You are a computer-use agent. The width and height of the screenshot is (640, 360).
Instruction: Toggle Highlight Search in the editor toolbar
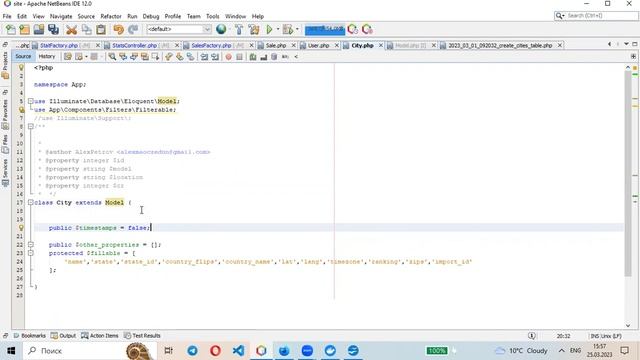144,57
